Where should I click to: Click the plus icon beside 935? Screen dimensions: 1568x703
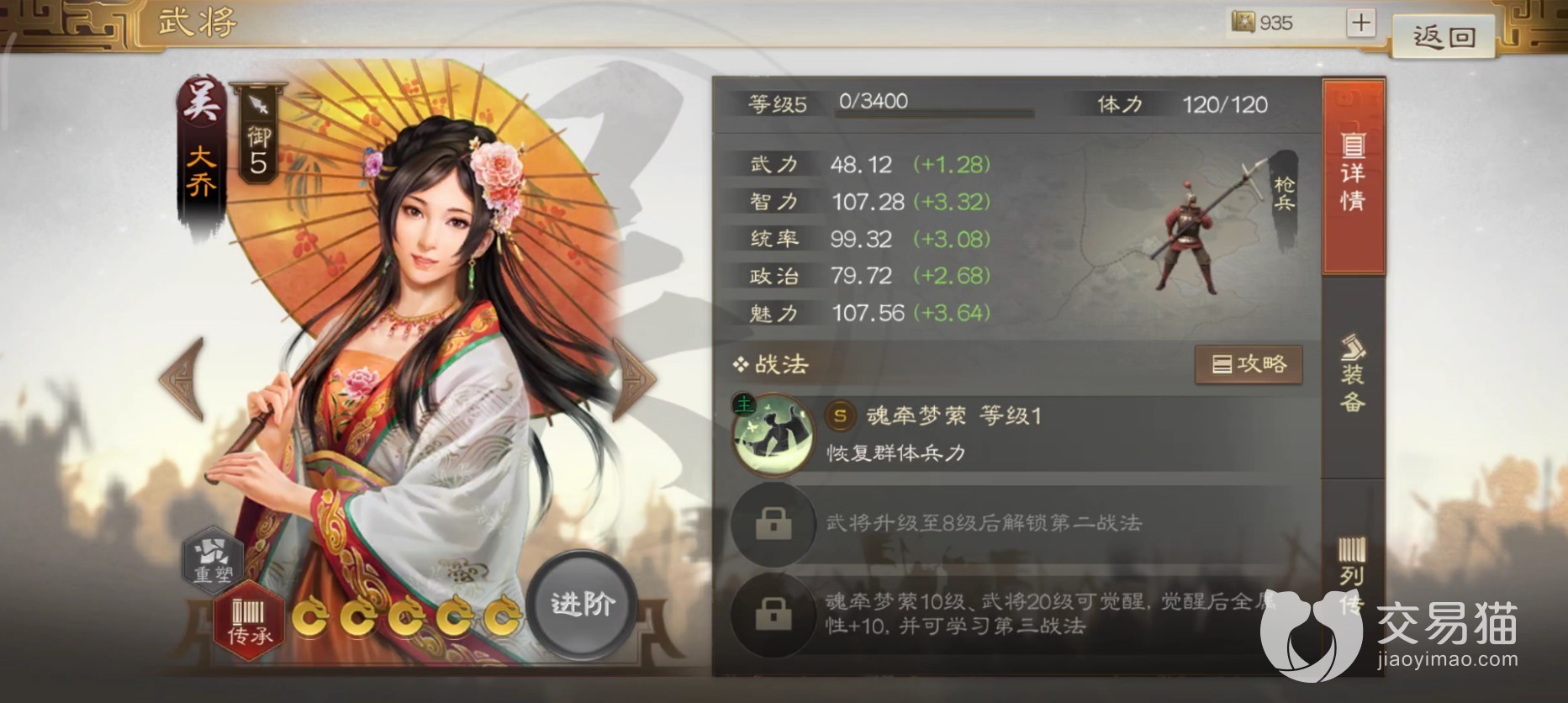coord(1360,23)
